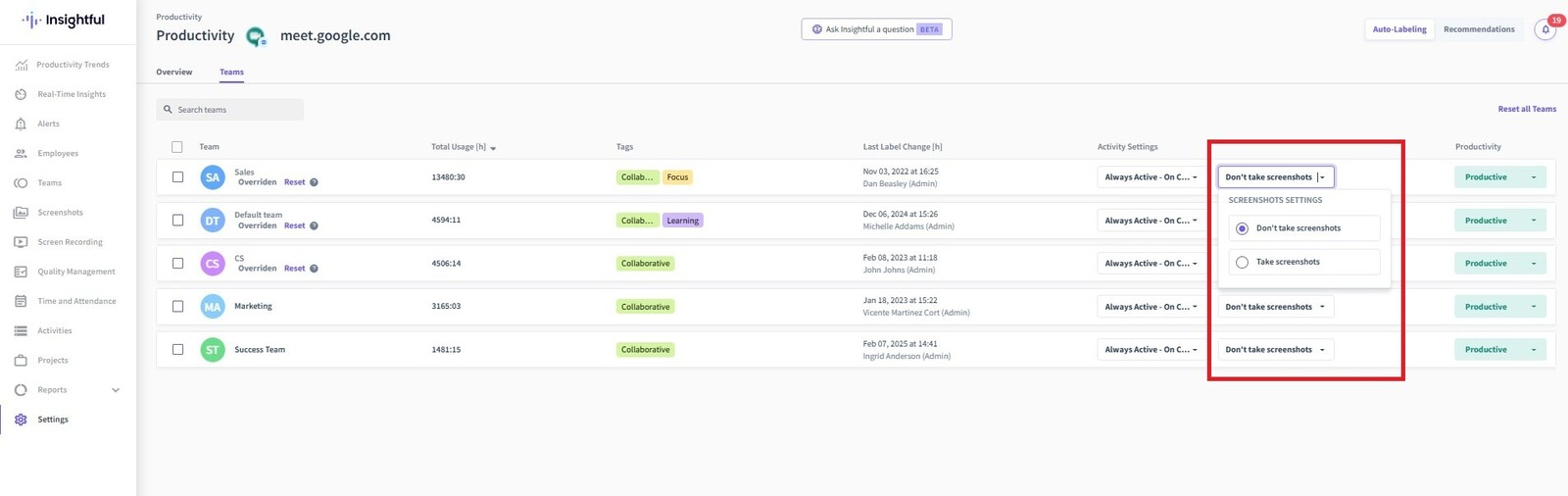This screenshot has height=496, width=1568.
Task: Open the Sales Productive label dropdown
Action: click(x=1500, y=177)
